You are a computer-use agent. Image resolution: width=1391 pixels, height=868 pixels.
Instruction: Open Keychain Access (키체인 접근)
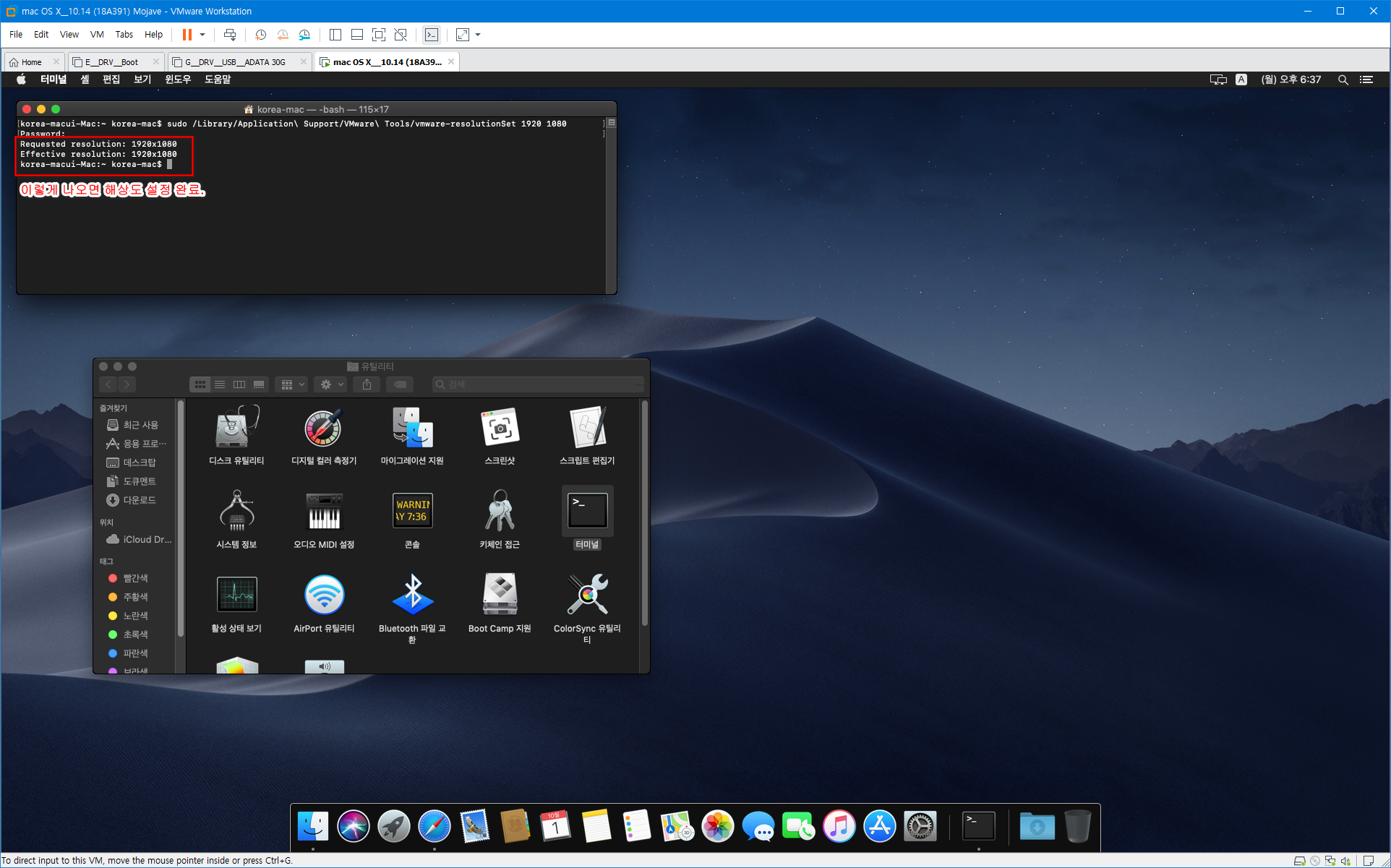tap(500, 511)
